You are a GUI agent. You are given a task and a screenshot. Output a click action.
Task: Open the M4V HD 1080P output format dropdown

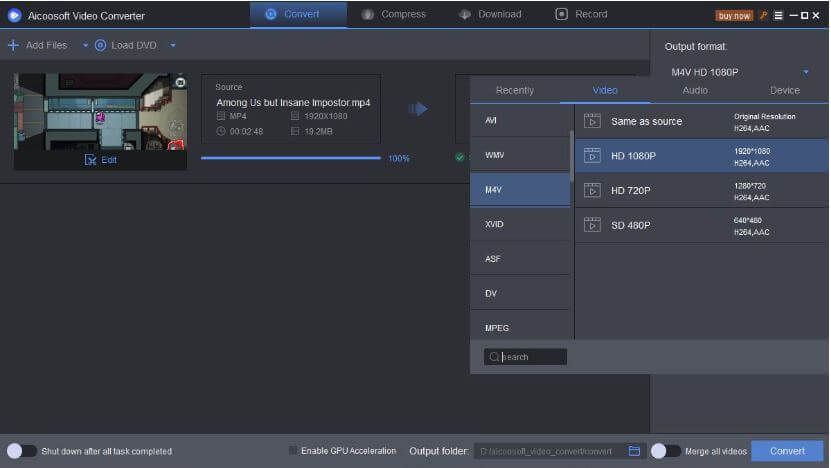(740, 72)
